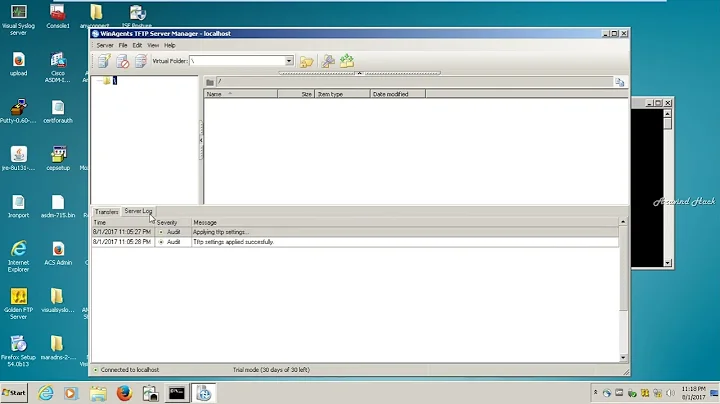This screenshot has height=404, width=720.
Task: Open the maradns-2 desktop folder
Action: tap(58, 348)
